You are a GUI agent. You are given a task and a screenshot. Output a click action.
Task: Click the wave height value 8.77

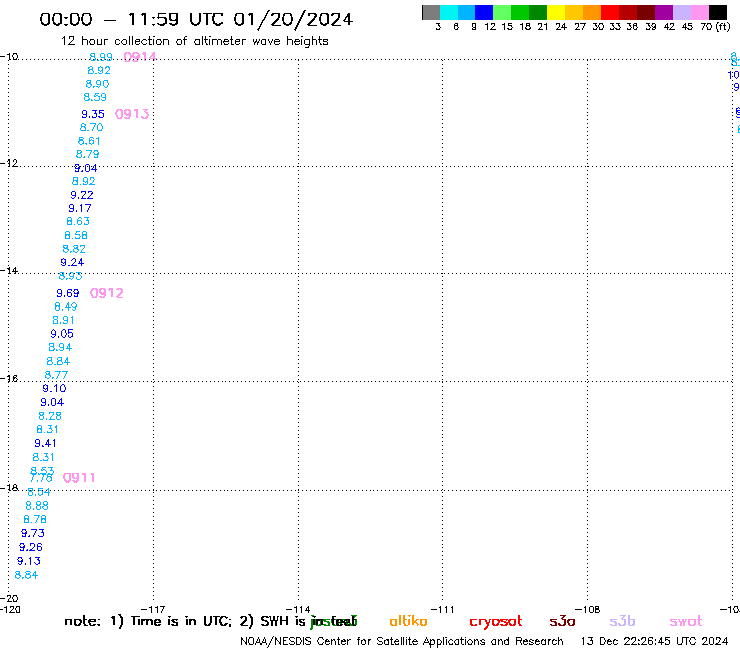(57, 375)
